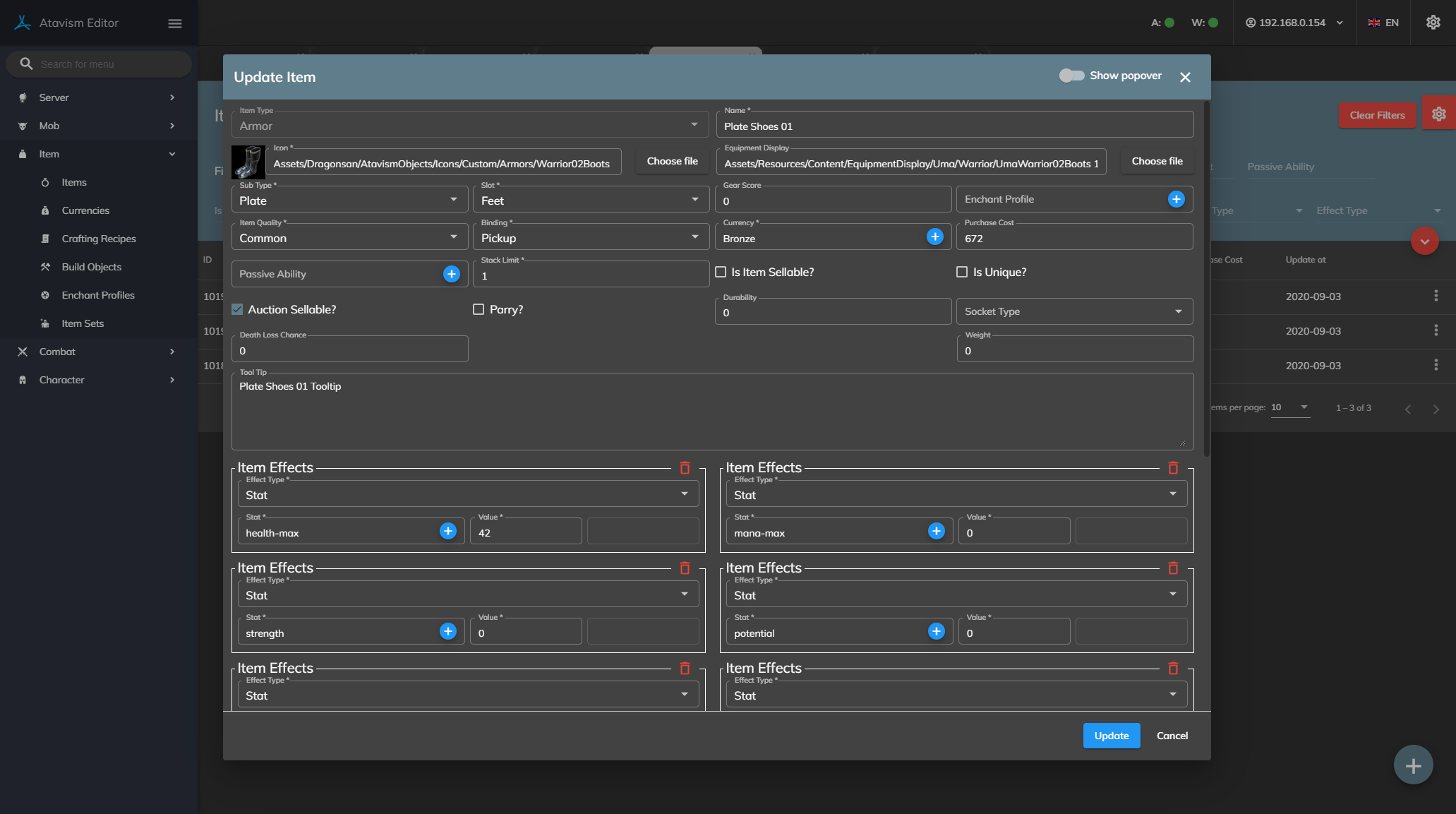Click the plus icon in Passive Ability field
This screenshot has height=814, width=1456.
(x=451, y=274)
